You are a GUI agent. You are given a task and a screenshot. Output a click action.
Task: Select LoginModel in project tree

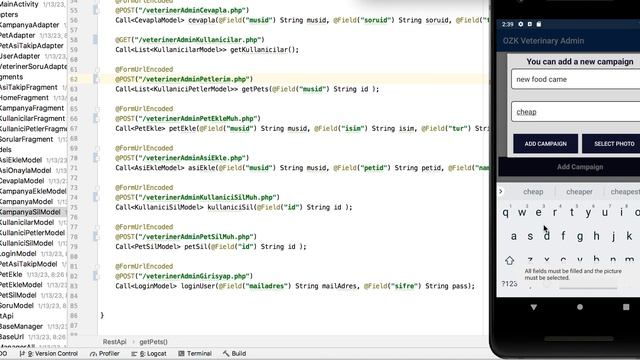tap(18, 253)
